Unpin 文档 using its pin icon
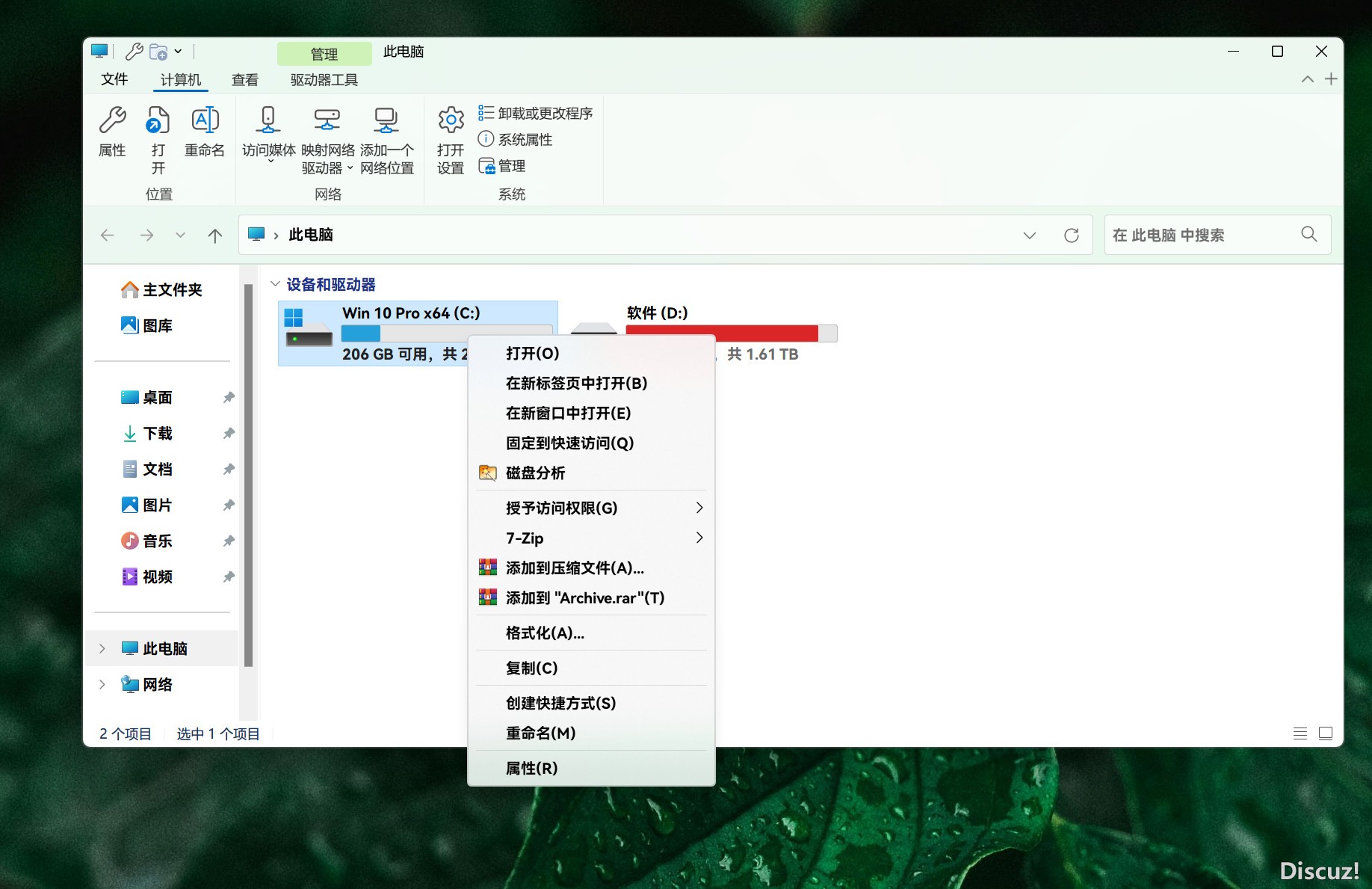 [229, 470]
